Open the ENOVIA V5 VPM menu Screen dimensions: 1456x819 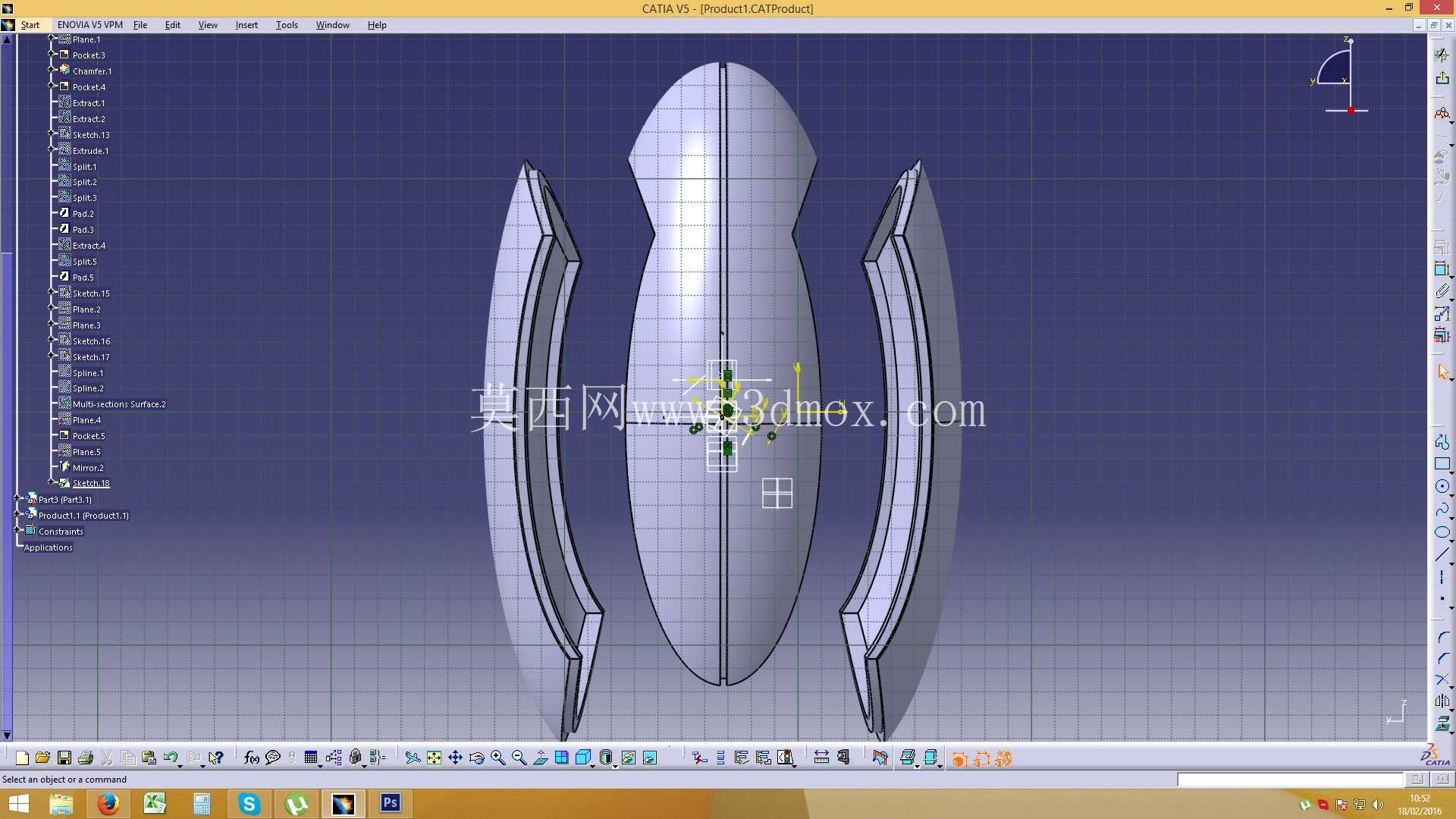pos(90,25)
